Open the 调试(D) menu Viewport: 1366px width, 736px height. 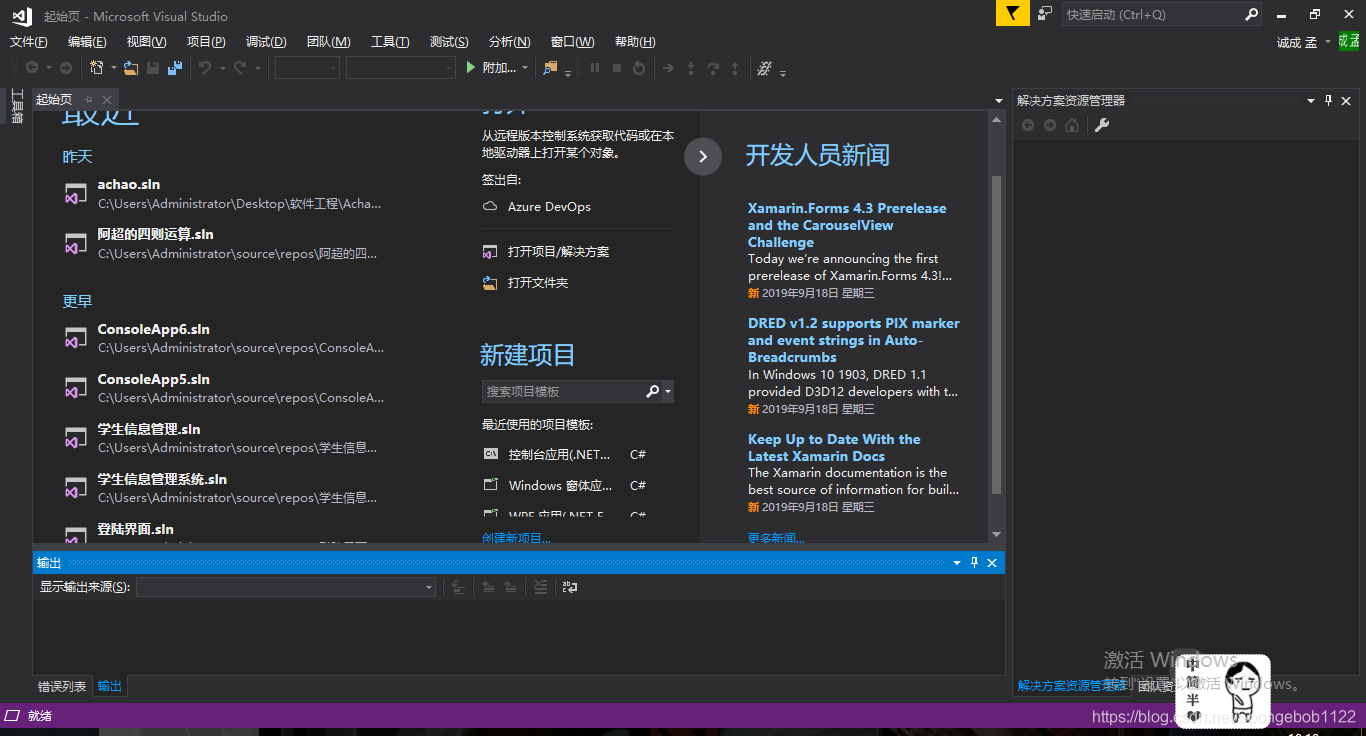pyautogui.click(x=266, y=41)
